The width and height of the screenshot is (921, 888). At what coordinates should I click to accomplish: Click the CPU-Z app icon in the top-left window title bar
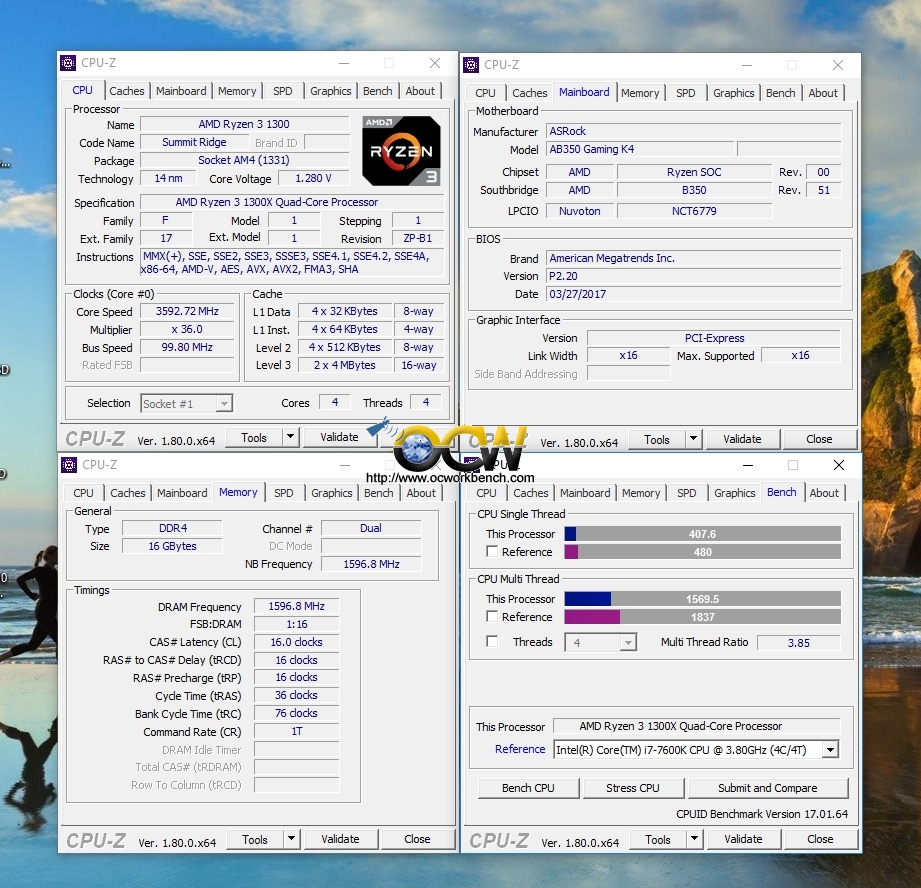coord(68,62)
